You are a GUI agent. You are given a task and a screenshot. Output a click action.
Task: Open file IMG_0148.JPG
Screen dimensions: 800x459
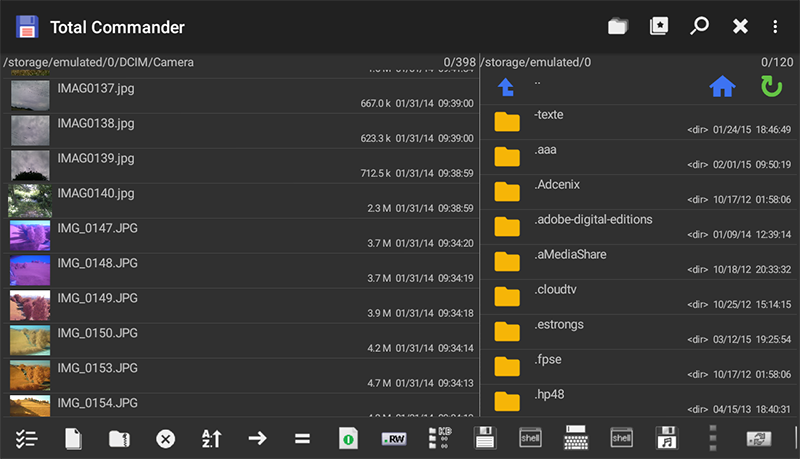tap(241, 271)
